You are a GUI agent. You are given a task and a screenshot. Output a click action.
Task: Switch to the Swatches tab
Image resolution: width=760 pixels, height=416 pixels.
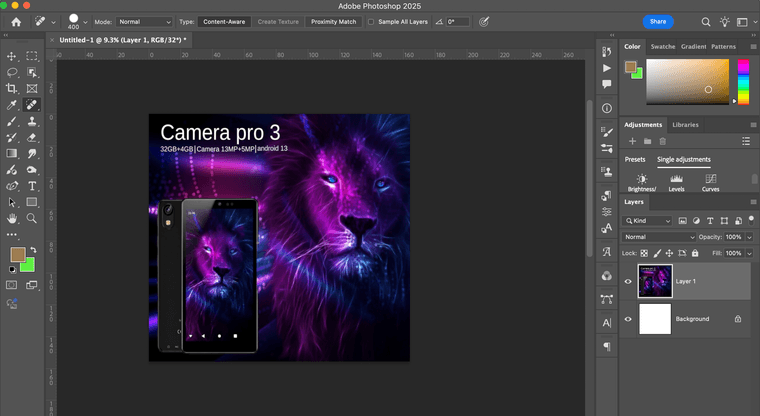coord(663,47)
